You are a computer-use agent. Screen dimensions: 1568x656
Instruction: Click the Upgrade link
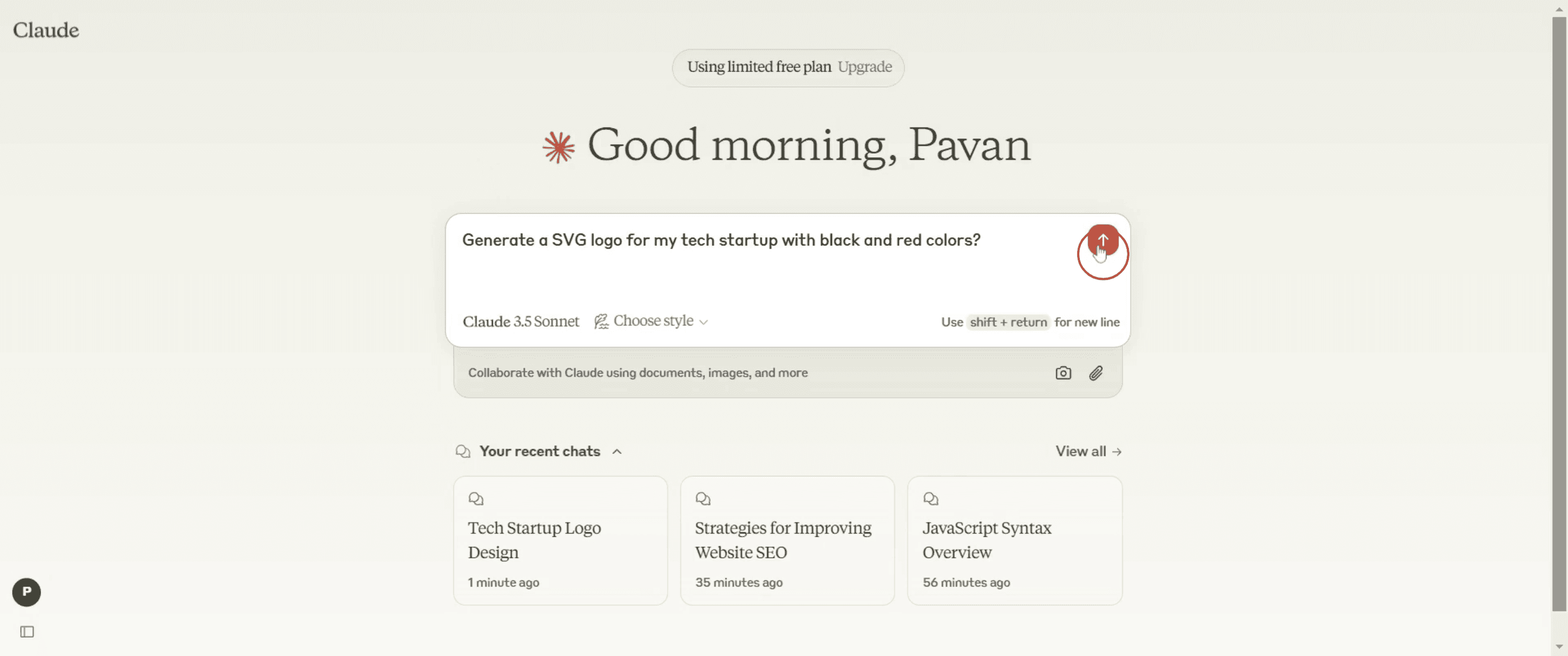tap(864, 67)
